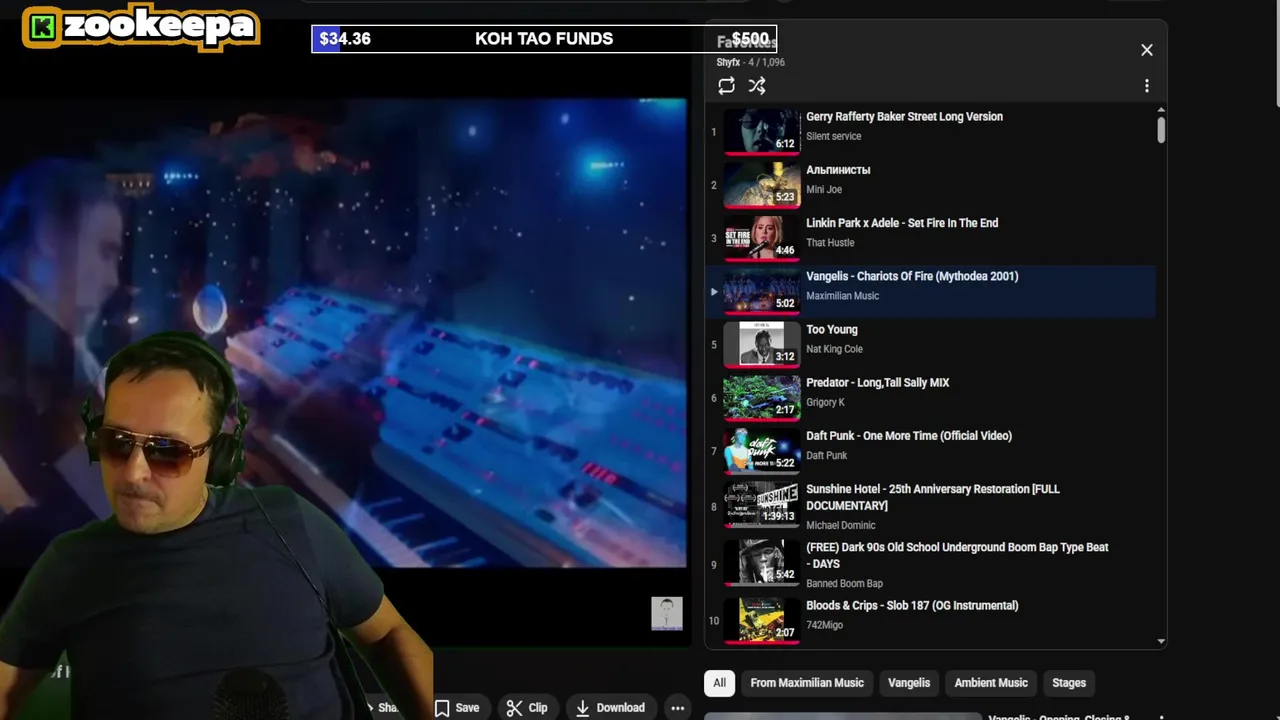1280x720 pixels.
Task: Toggle playlist shuffle
Action: tap(757, 86)
